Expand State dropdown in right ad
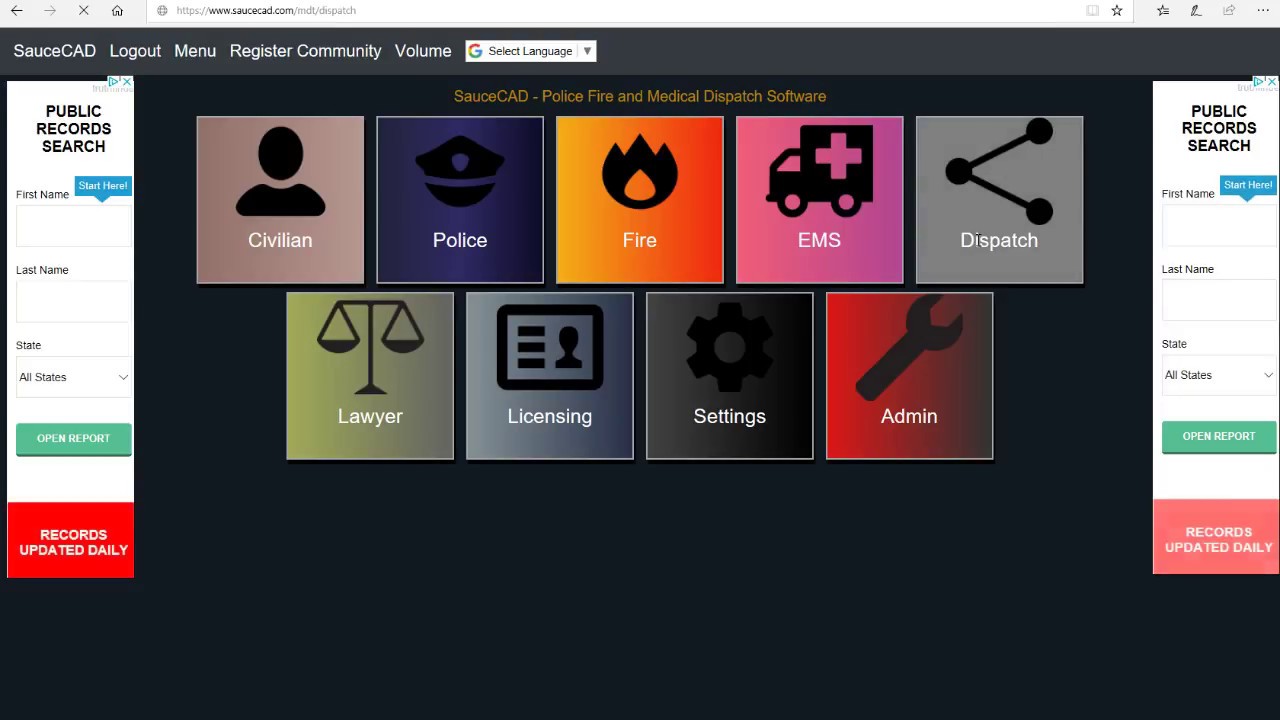Screen dimensions: 1280x720 tap(1219, 375)
